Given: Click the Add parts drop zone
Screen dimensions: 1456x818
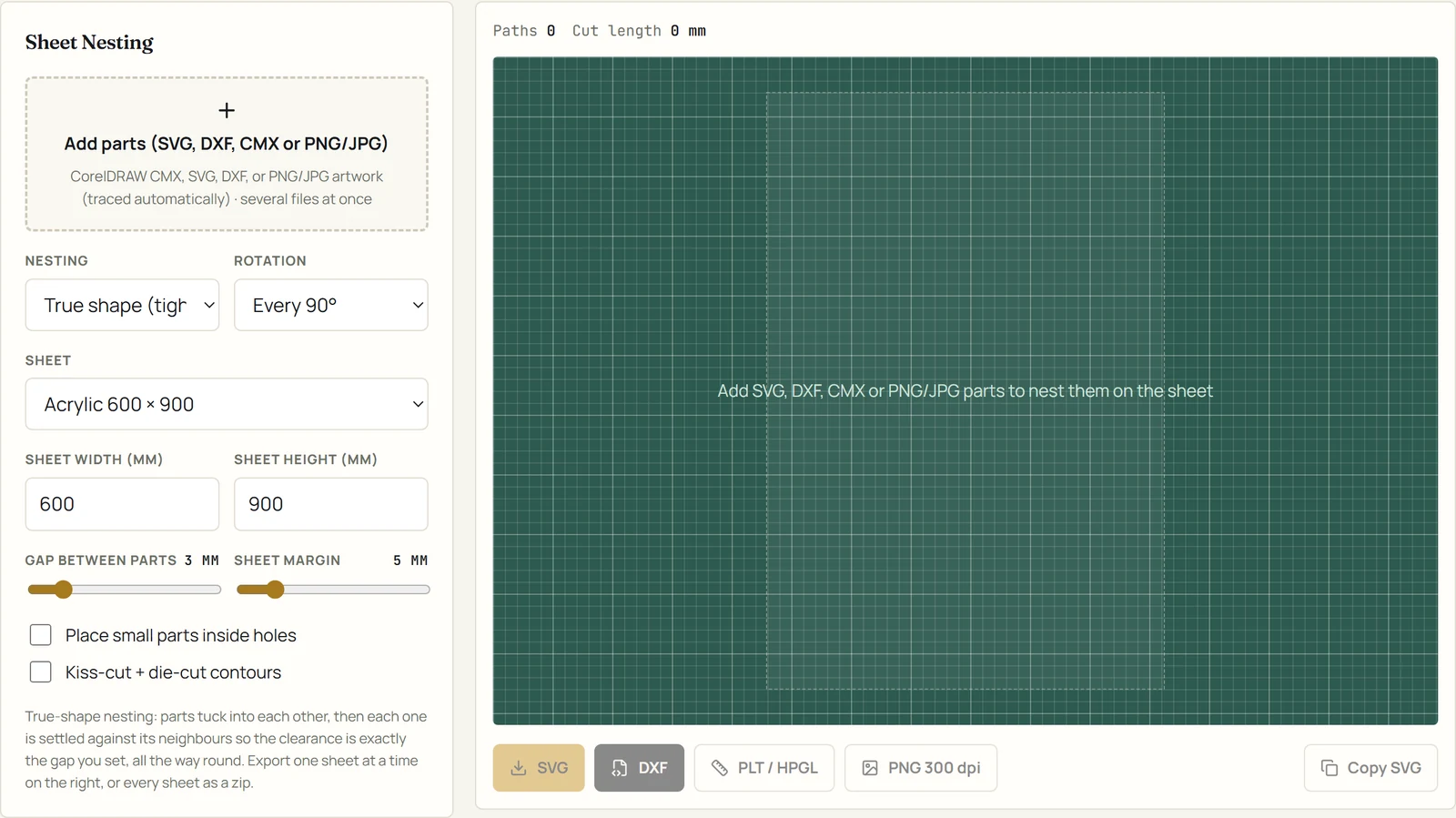Looking at the screenshot, I should tap(227, 154).
